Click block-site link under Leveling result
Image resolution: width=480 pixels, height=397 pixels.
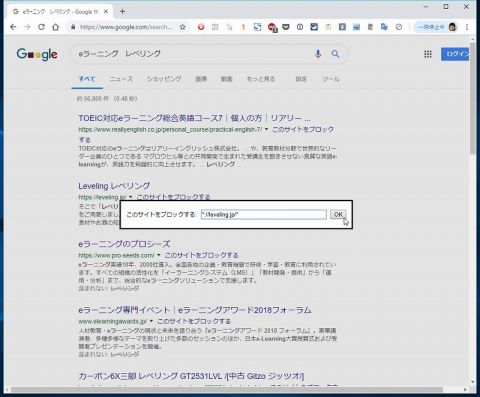click(x=173, y=197)
